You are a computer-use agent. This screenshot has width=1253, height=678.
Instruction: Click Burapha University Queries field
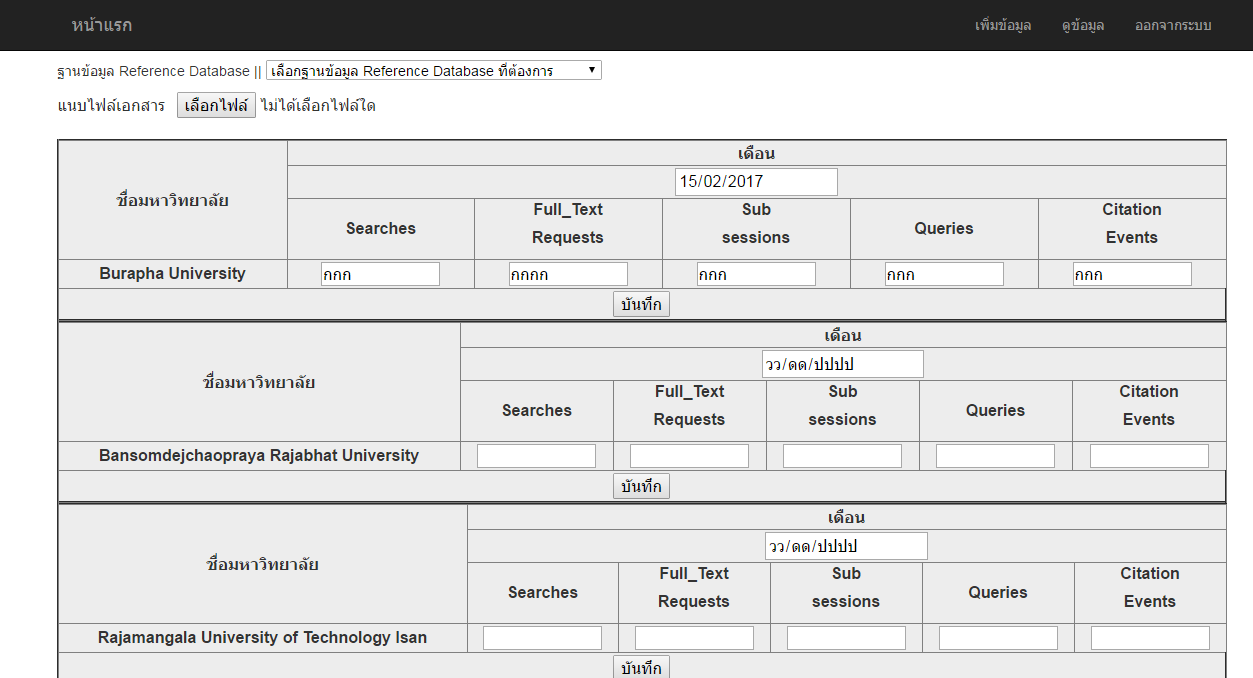(944, 274)
